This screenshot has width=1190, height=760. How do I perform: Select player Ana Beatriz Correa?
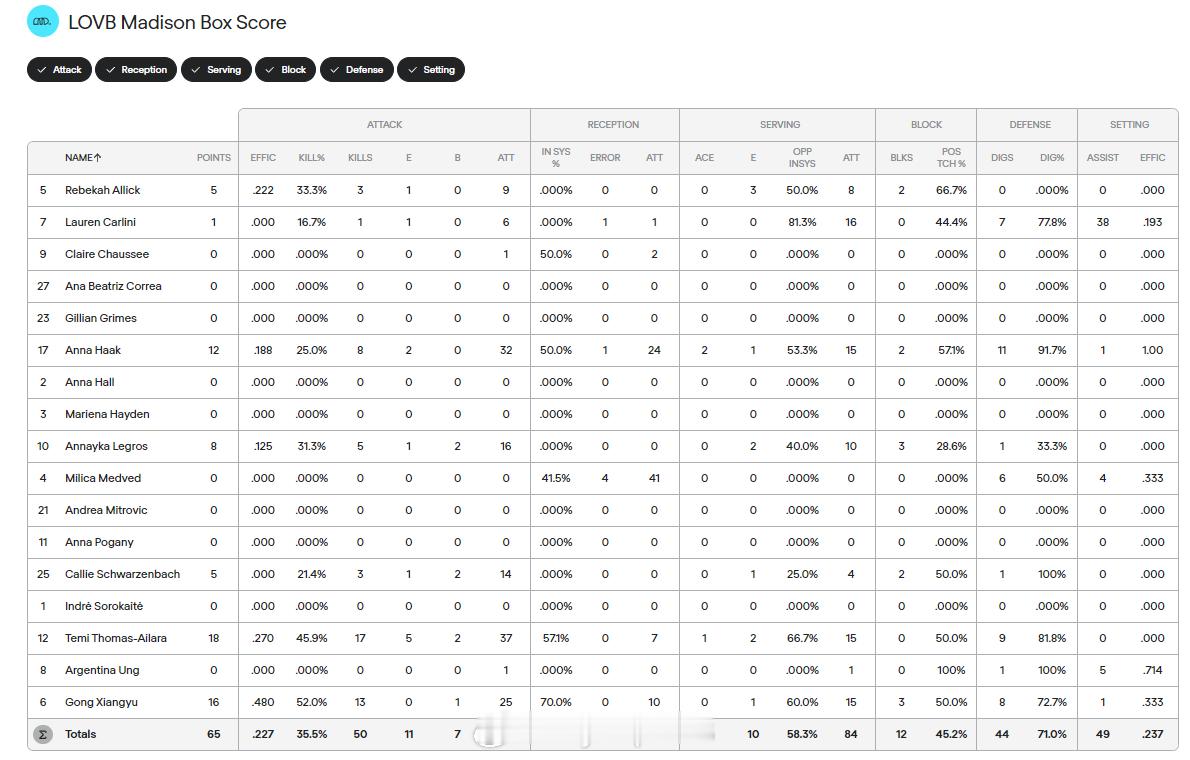113,286
